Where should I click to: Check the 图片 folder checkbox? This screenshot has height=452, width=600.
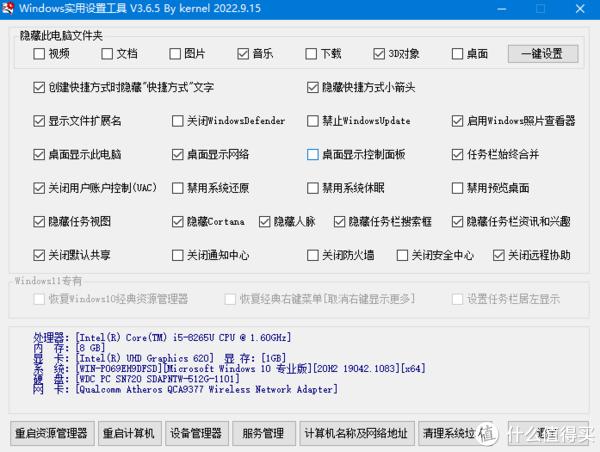click(x=175, y=54)
